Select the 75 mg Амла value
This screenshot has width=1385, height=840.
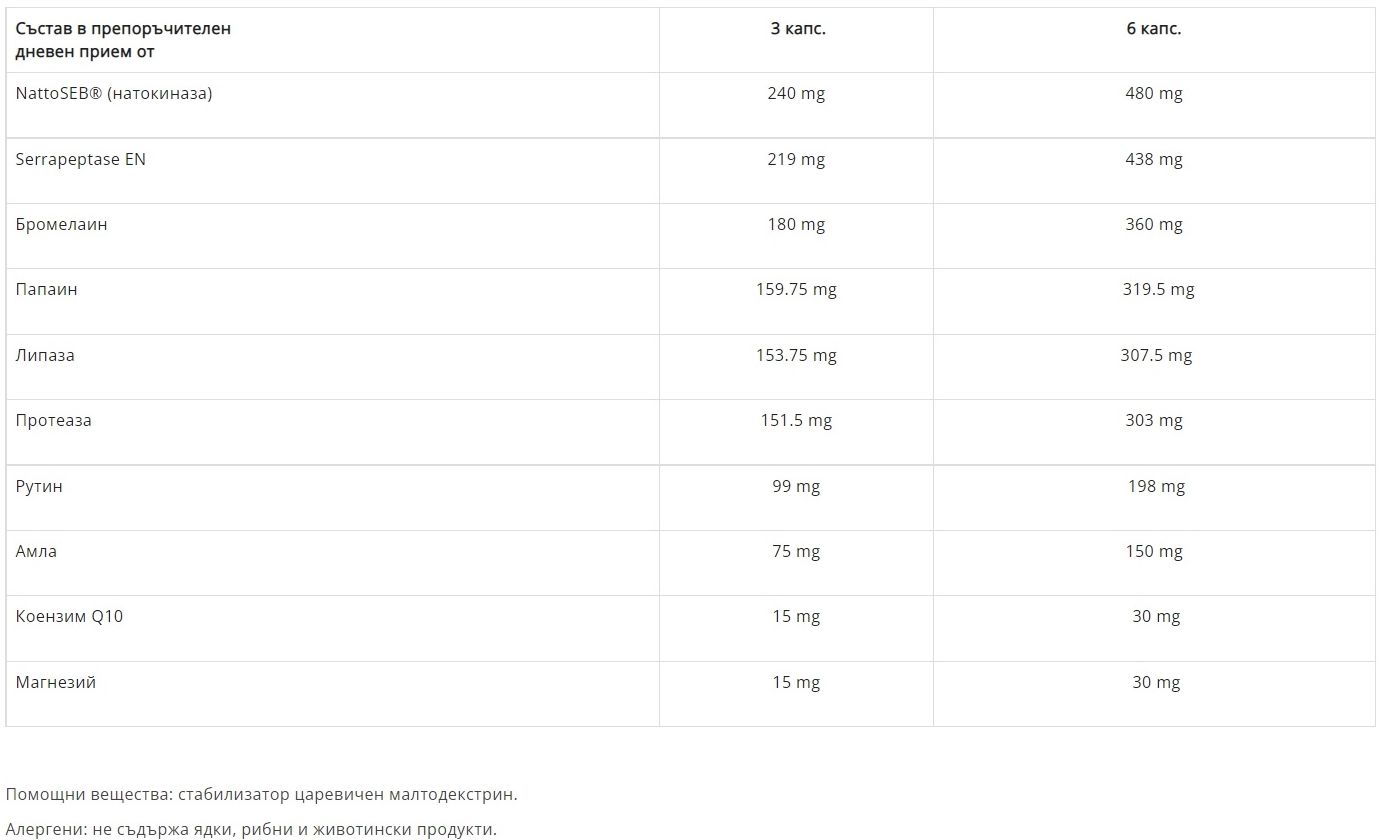(796, 552)
